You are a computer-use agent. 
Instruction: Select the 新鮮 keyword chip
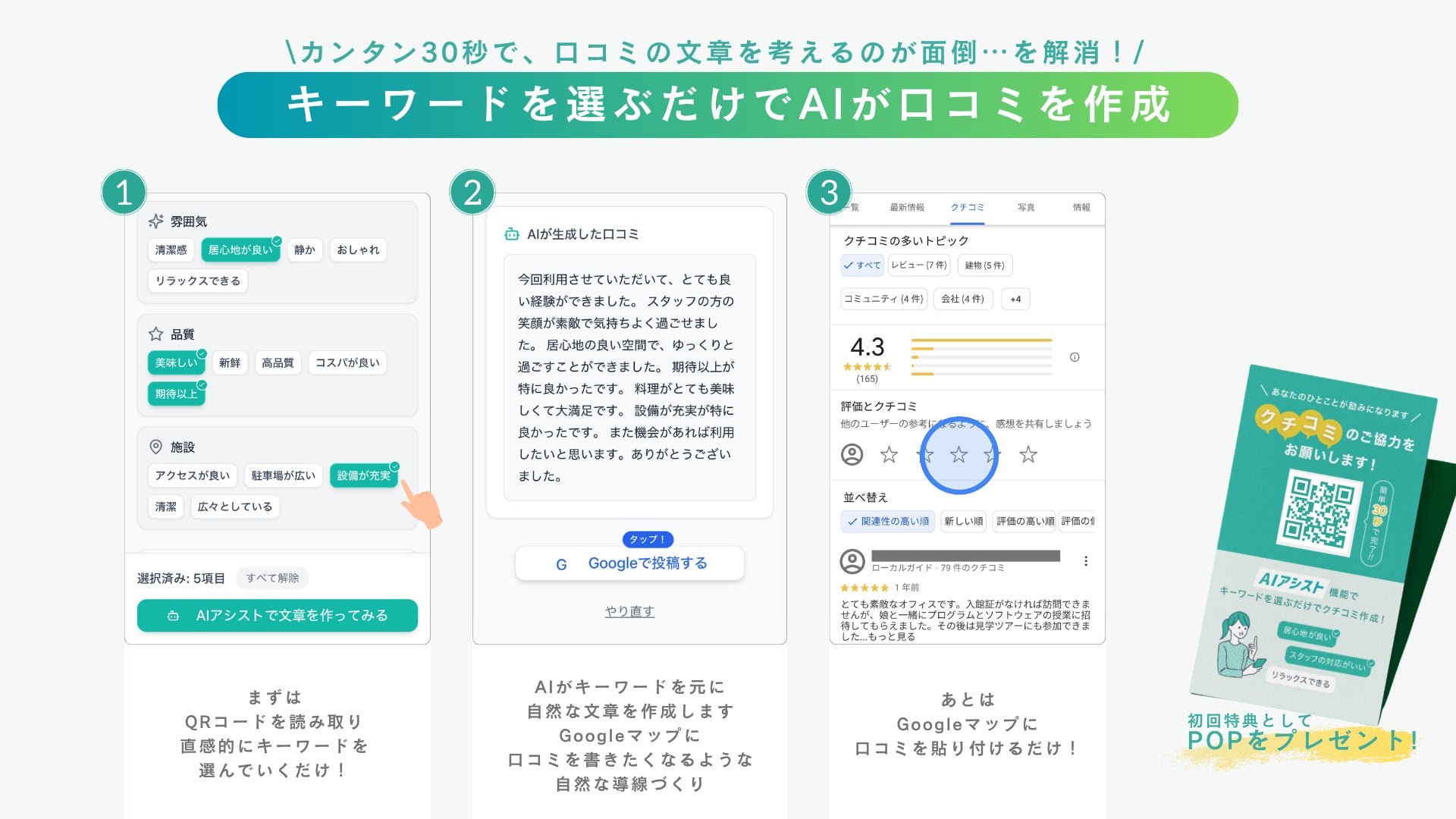230,363
